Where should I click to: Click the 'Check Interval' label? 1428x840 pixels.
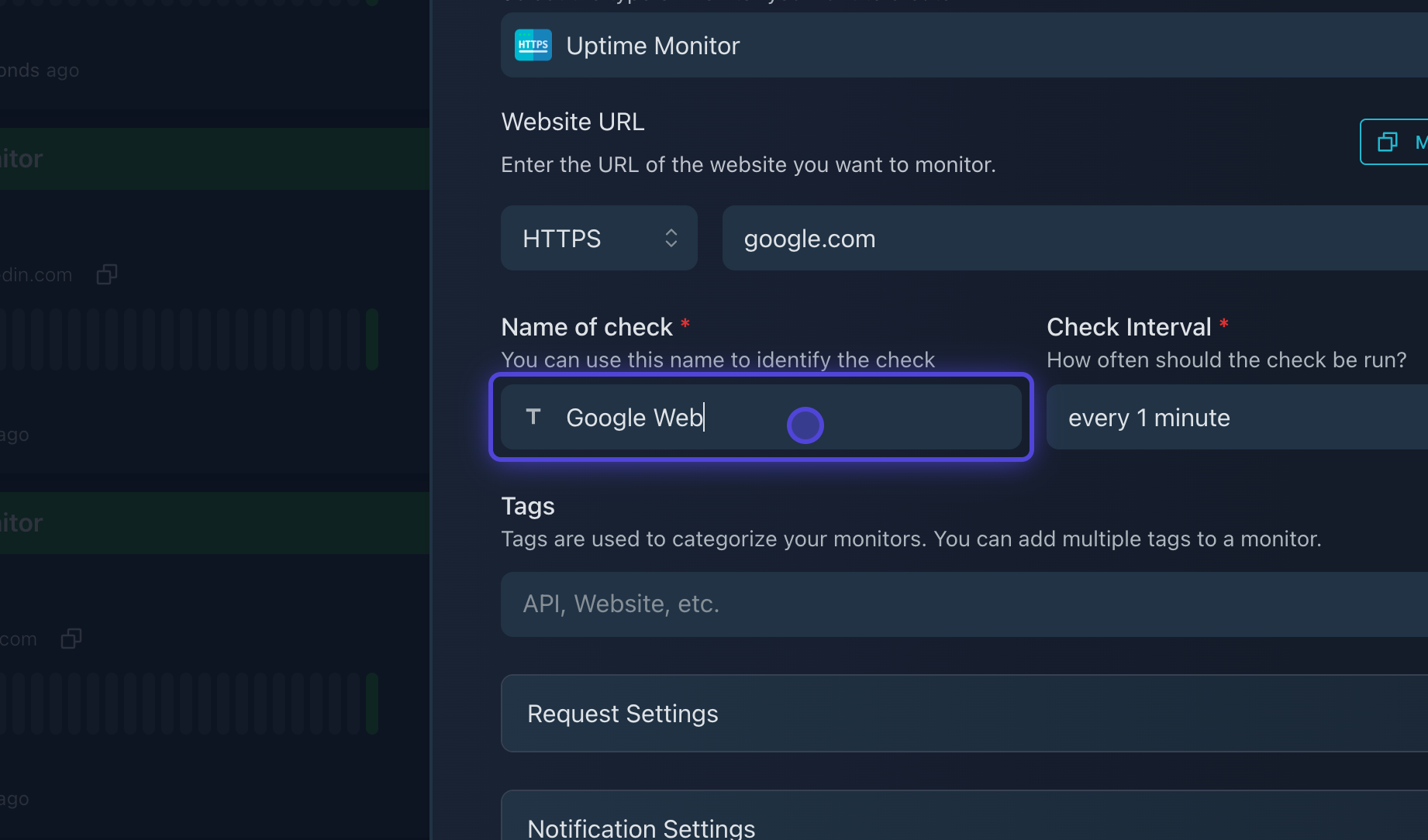click(1129, 327)
